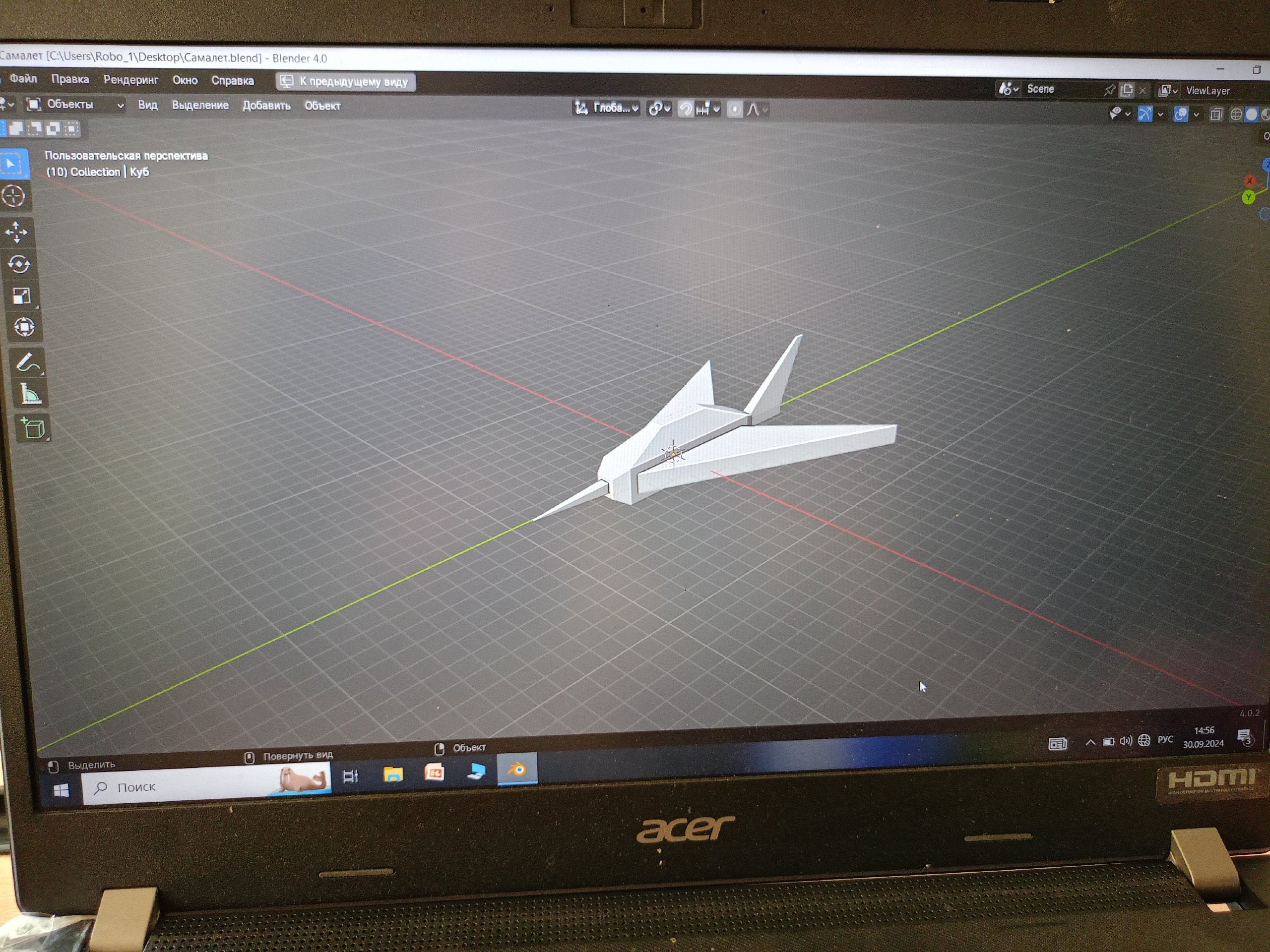This screenshot has width=1270, height=952.
Task: Toggle show gizmos in viewport
Action: [x=1145, y=114]
